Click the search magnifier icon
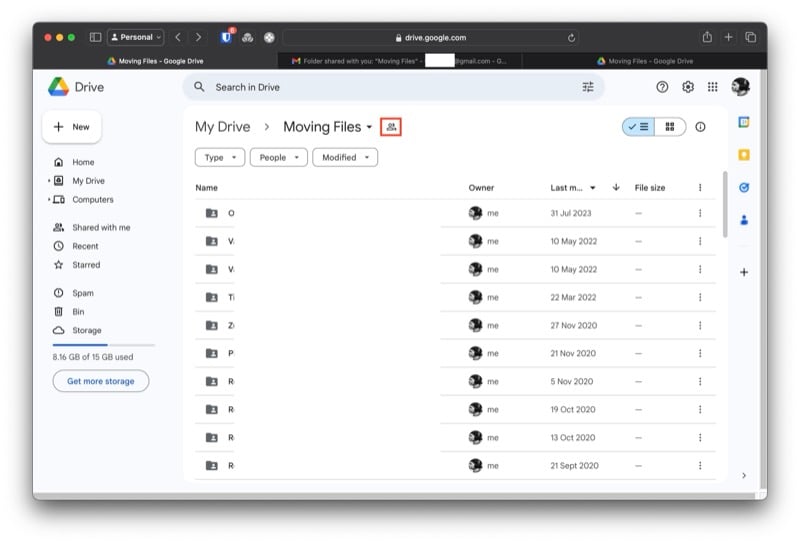This screenshot has height=543, width=800. tap(199, 87)
